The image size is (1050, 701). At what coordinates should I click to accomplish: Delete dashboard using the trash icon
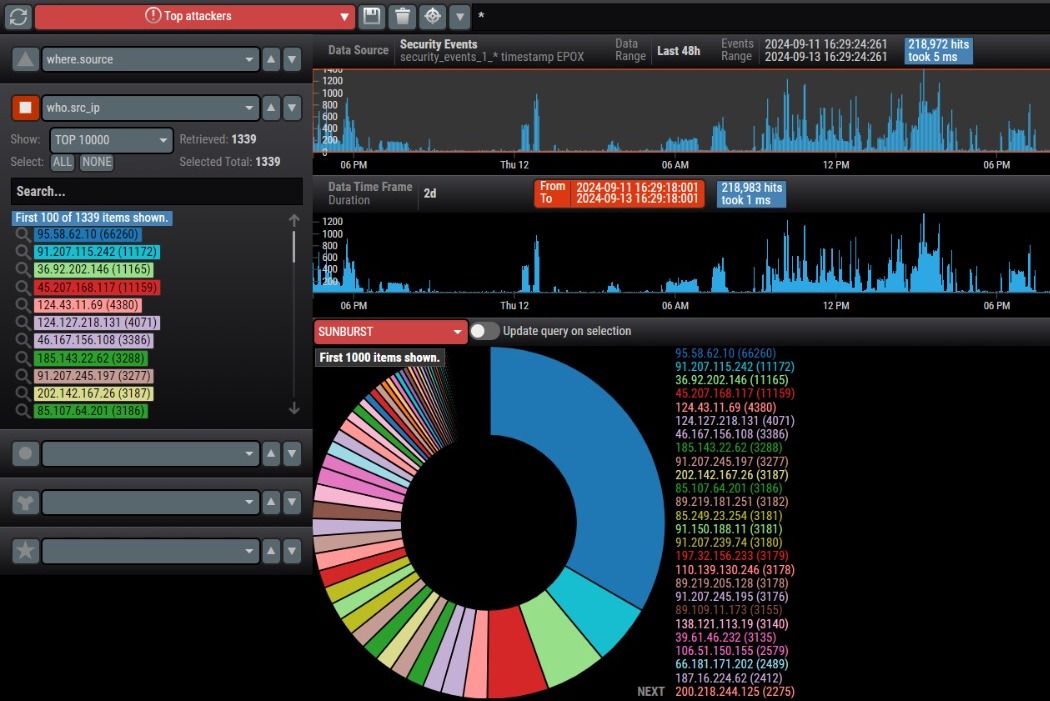click(x=402, y=16)
